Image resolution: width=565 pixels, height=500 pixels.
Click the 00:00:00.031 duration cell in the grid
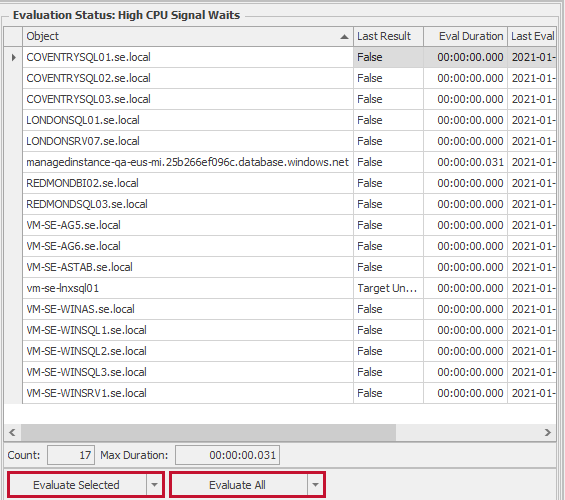(x=465, y=162)
